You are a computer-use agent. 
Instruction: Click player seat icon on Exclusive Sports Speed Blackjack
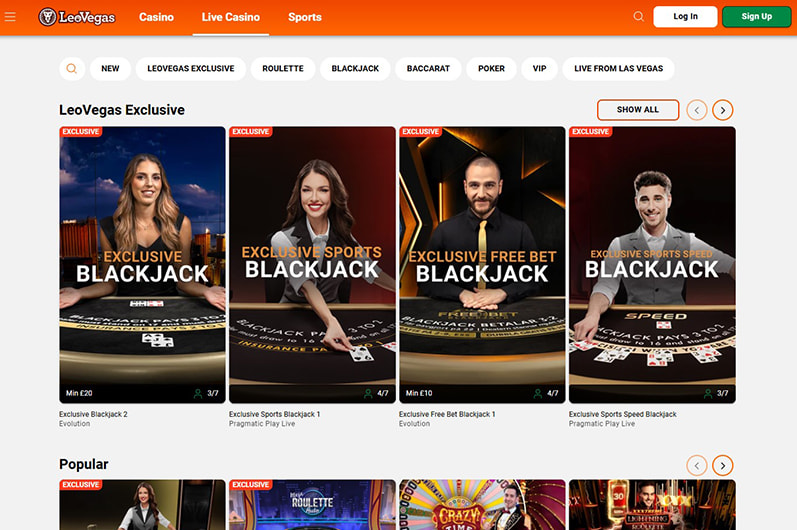[708, 393]
